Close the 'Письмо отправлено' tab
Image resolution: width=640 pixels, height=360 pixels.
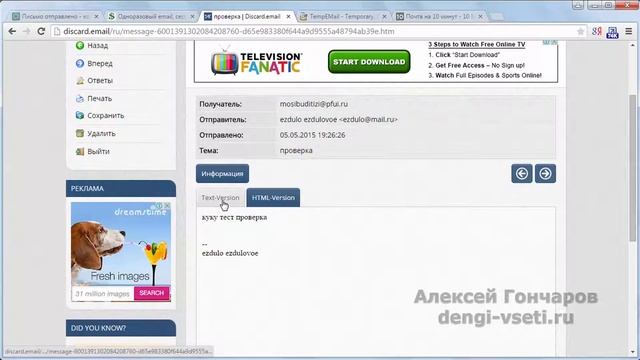pos(96,16)
